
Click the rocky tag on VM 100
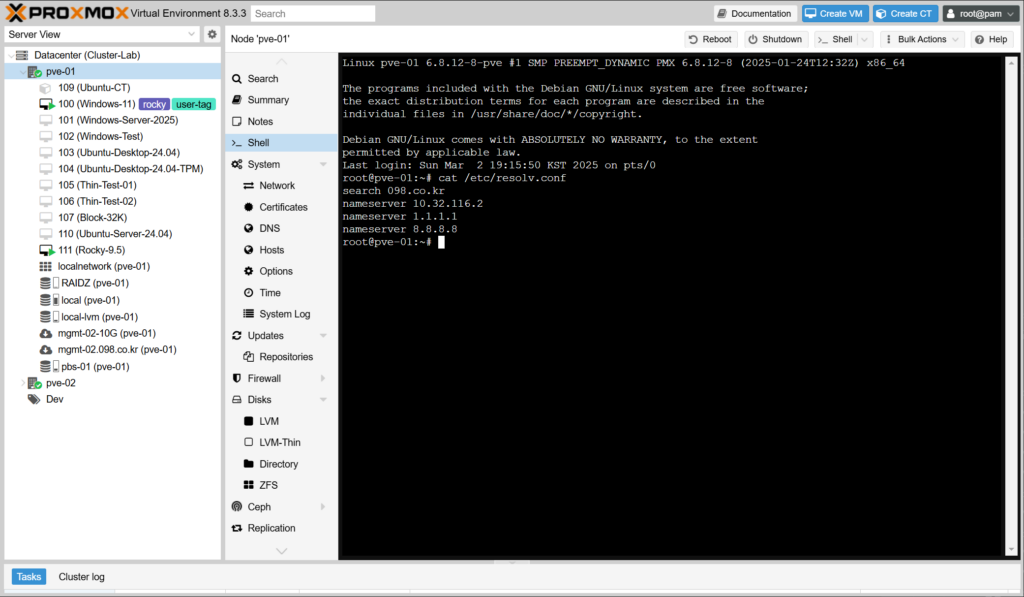tap(153, 104)
